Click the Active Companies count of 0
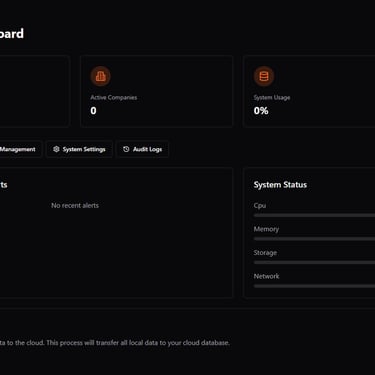 (93, 111)
